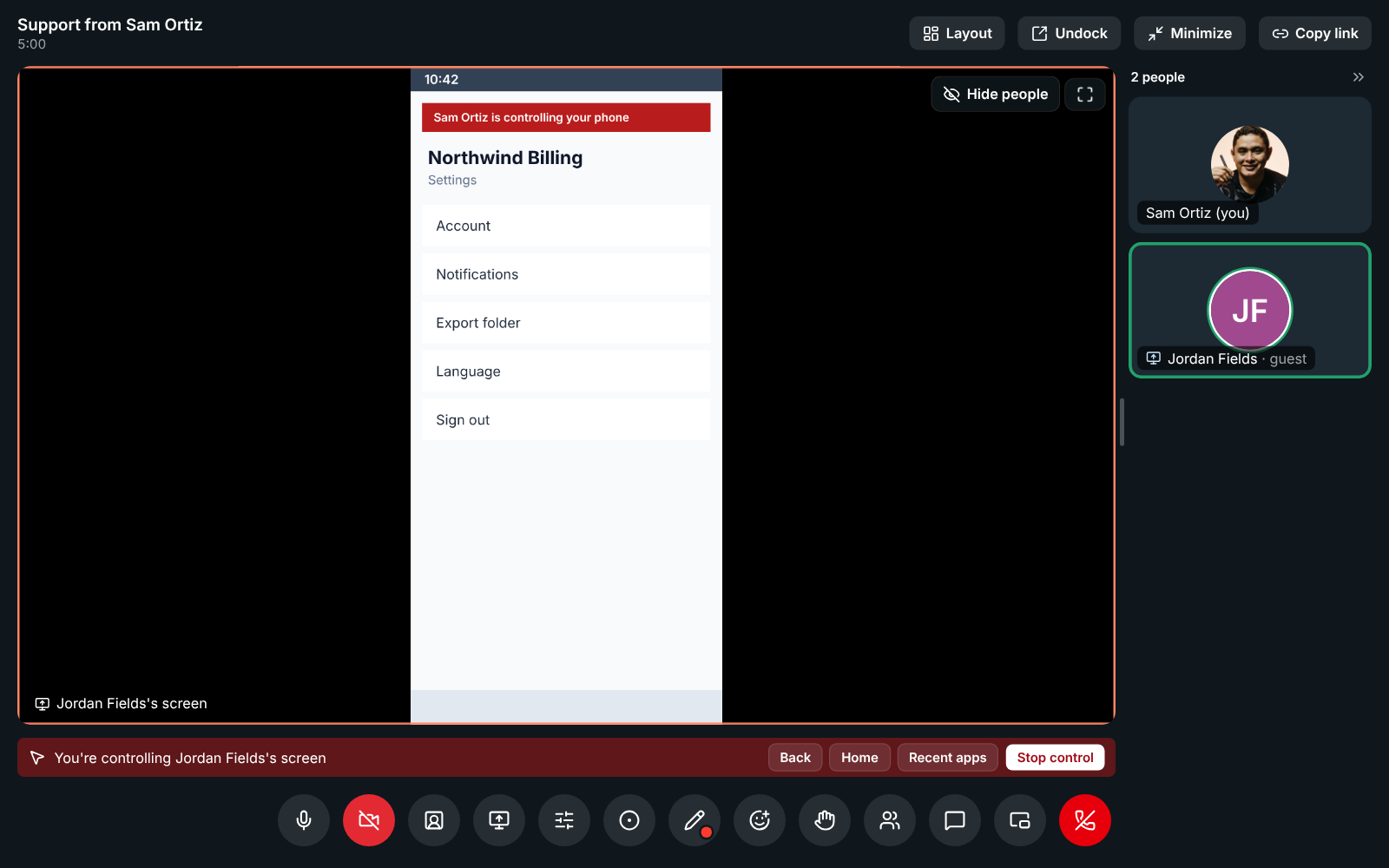Click the '2 people' header text
This screenshot has width=1389, height=868.
point(1157,77)
